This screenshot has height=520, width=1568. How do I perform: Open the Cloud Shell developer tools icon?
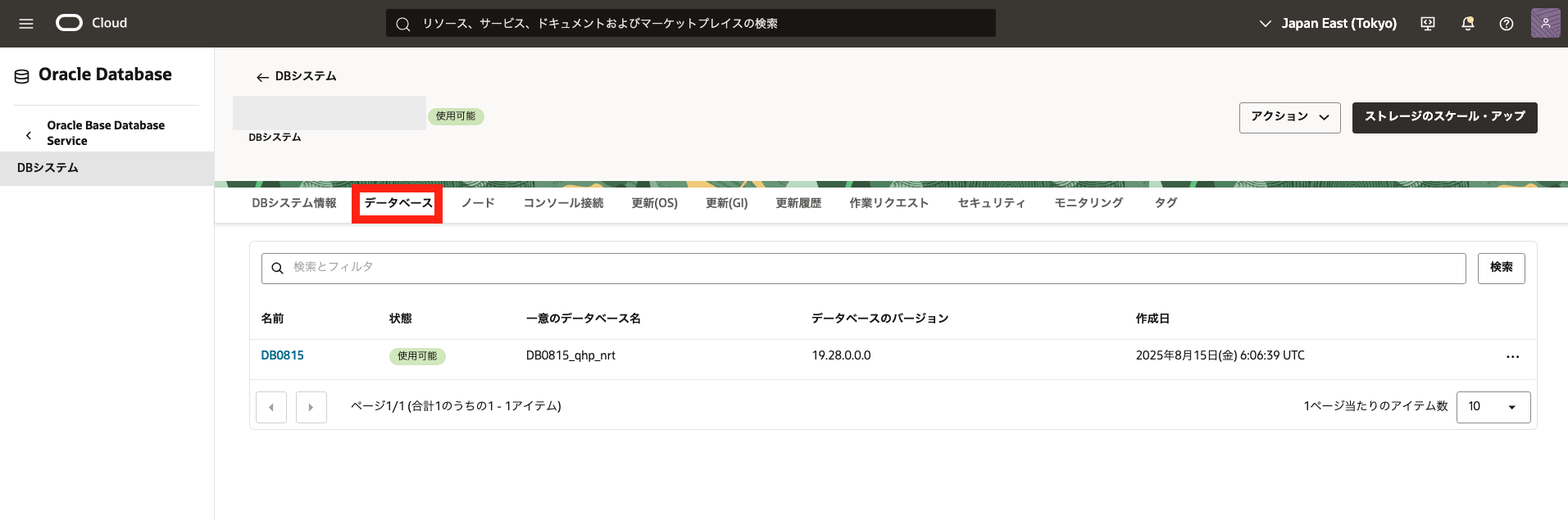click(x=1428, y=24)
